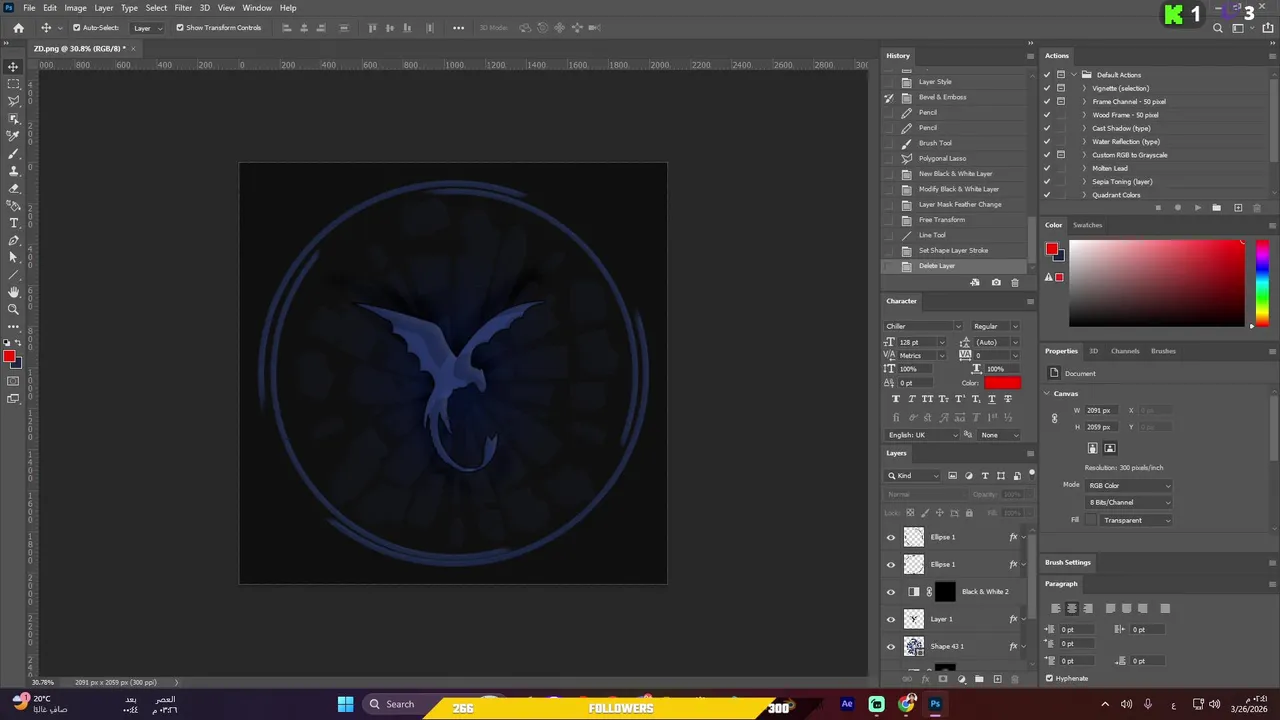Open the Transparent fill dropdown

coord(1136,520)
